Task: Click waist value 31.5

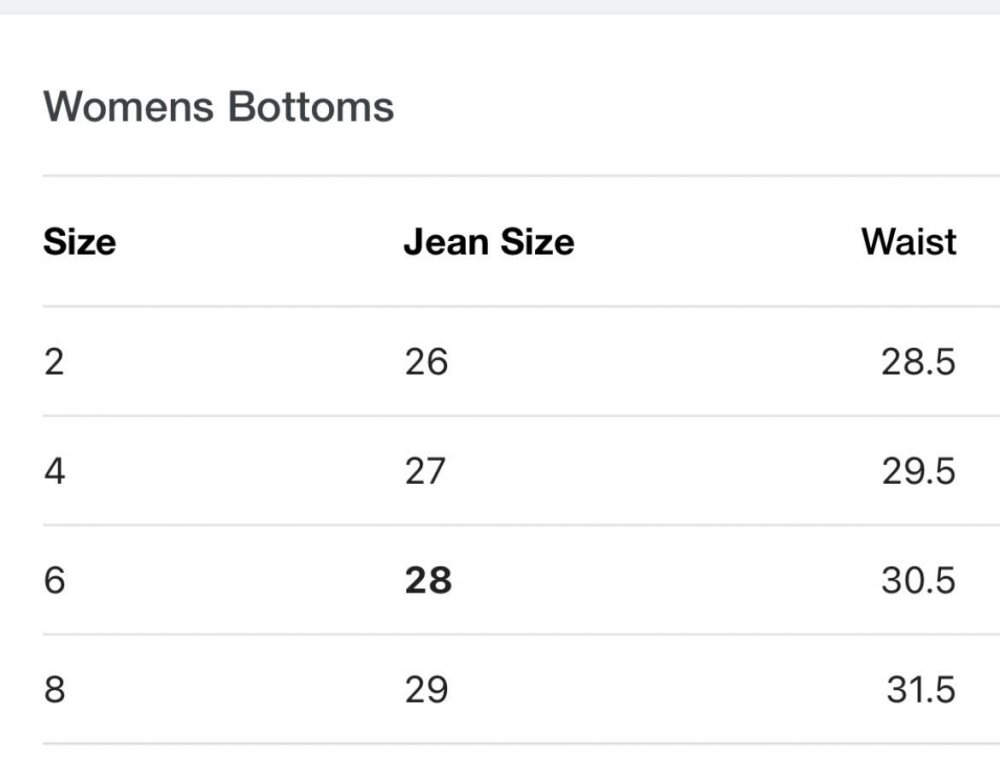Action: [921, 690]
